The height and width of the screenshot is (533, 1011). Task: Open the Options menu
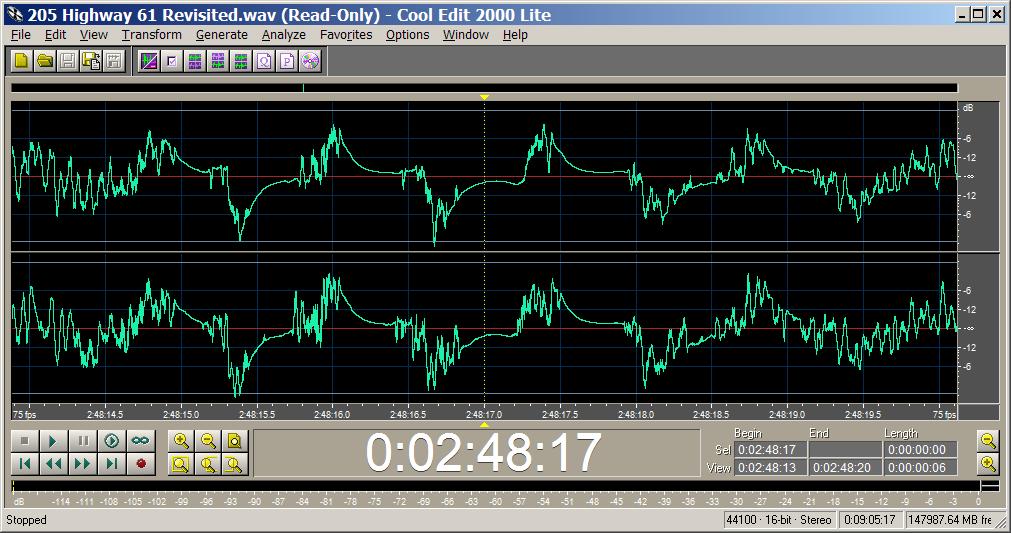click(x=407, y=35)
